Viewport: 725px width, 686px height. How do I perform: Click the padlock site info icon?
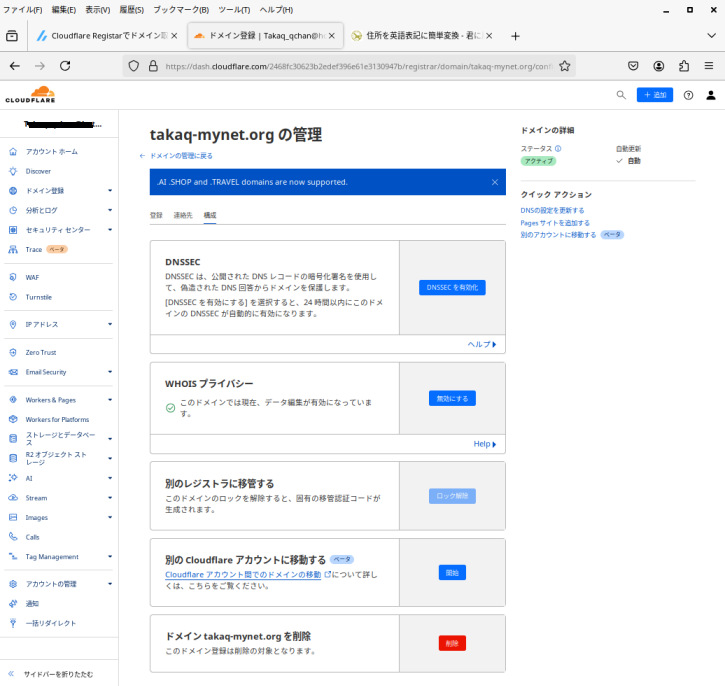pos(153,66)
